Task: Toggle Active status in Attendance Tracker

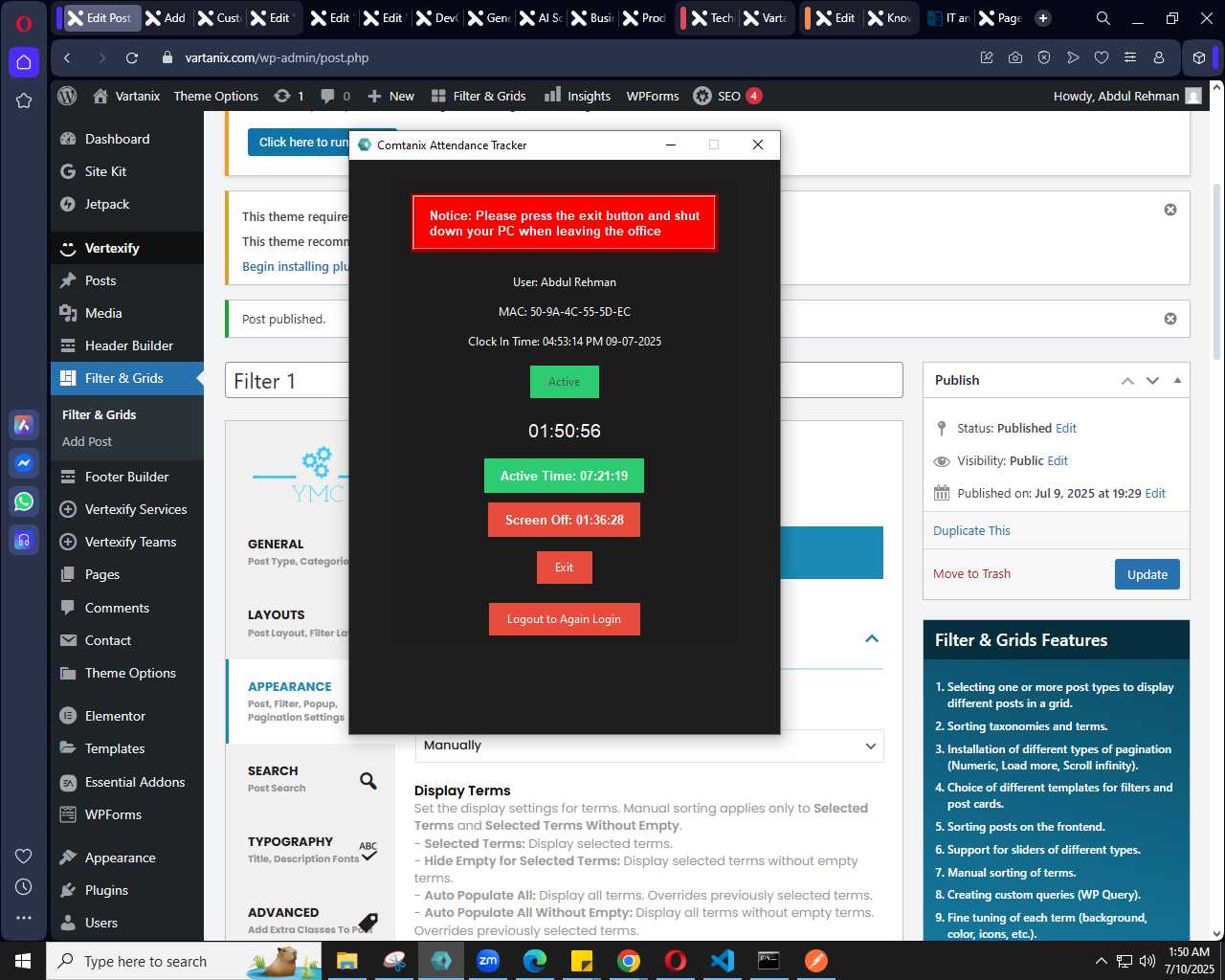Action: [x=565, y=382]
